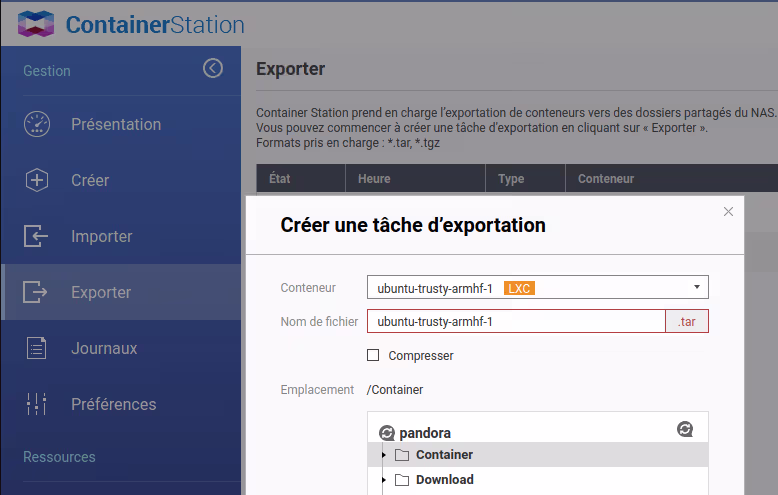Screen dimensions: 778x495
Task: Click the Présentation gauge icon
Action: 37,125
